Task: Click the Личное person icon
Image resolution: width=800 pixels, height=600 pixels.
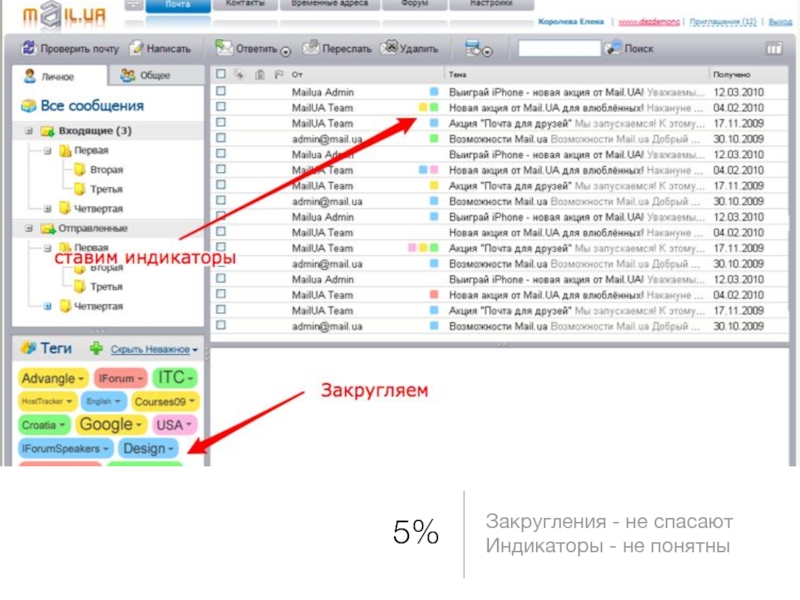Action: [30, 76]
